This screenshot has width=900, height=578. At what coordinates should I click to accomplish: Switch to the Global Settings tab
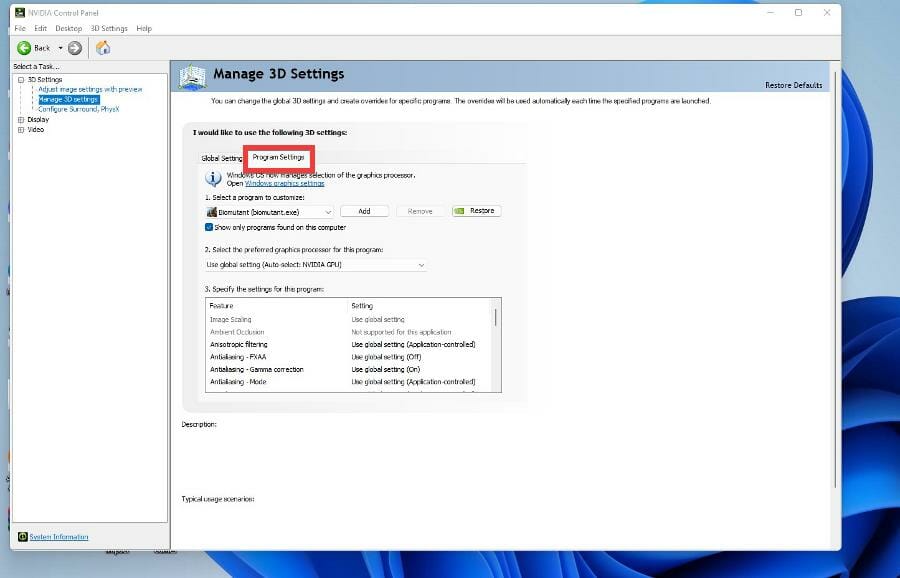click(222, 158)
